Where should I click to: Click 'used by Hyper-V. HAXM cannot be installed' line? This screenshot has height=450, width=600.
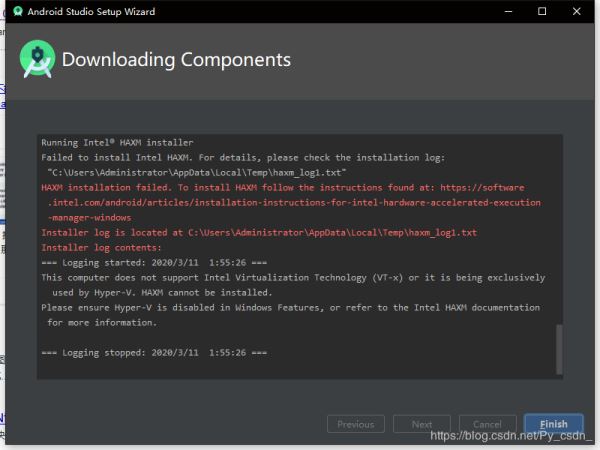[162, 292]
